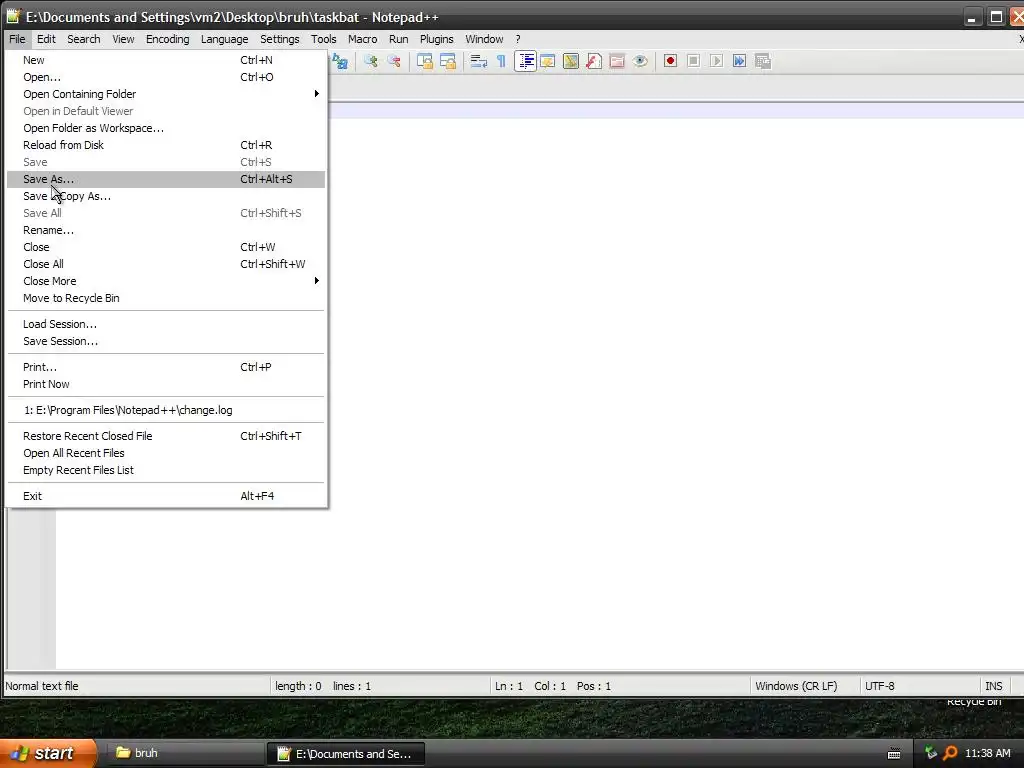Select Open Folder as Workspace... entry
The height and width of the screenshot is (768, 1024).
coord(166,128)
